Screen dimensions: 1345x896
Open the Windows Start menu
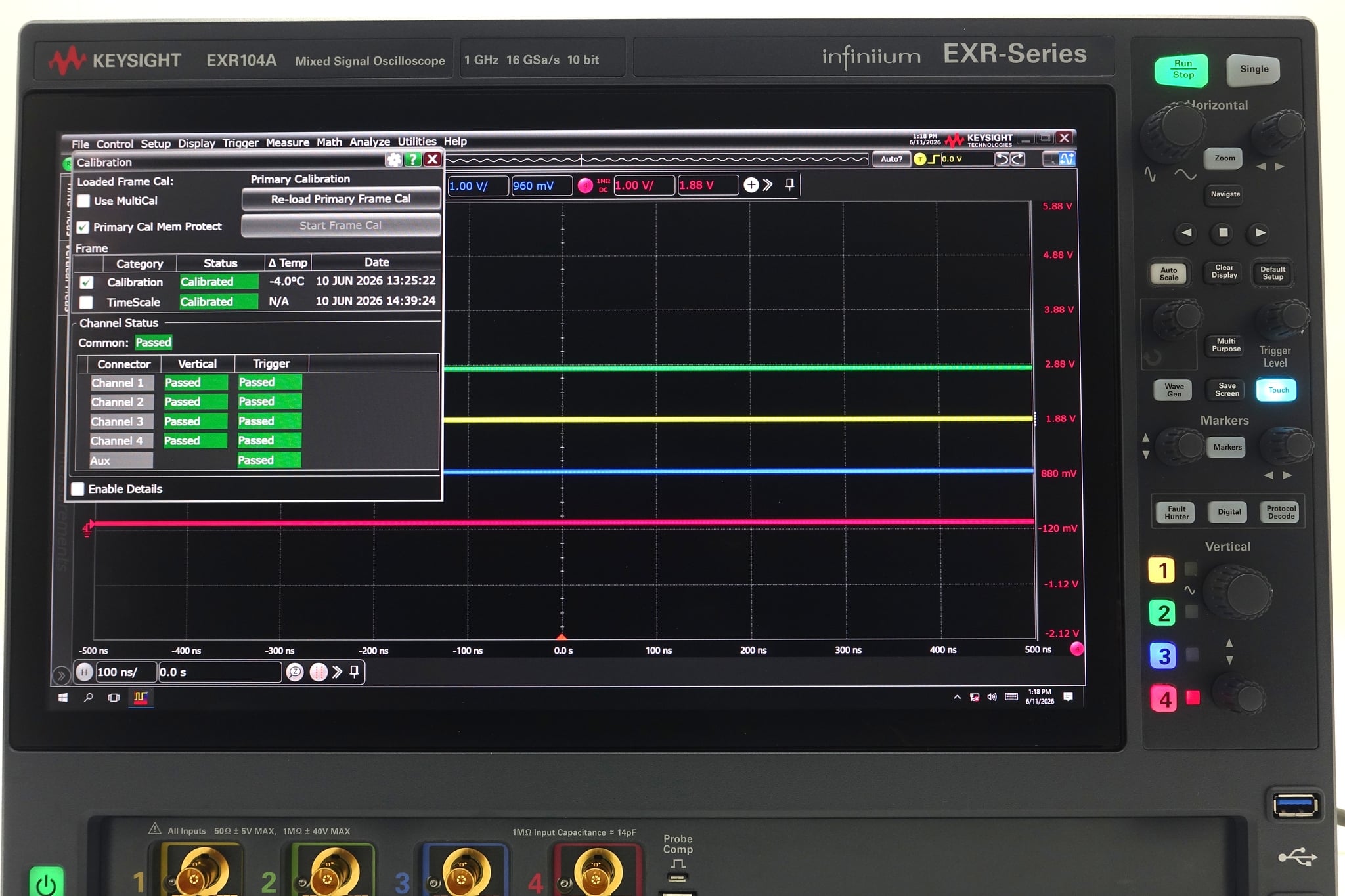click(63, 698)
